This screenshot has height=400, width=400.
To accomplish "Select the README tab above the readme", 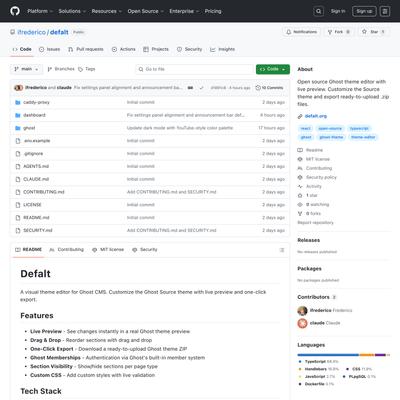I will (x=29, y=250).
